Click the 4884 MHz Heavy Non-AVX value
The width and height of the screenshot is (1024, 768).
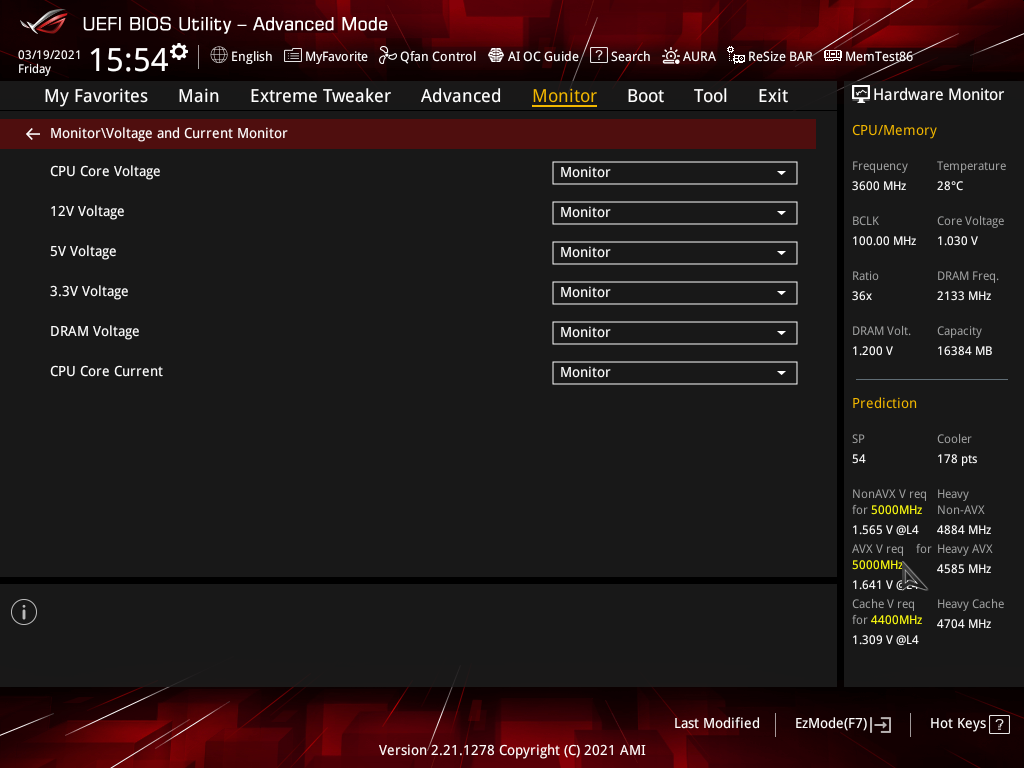click(964, 530)
